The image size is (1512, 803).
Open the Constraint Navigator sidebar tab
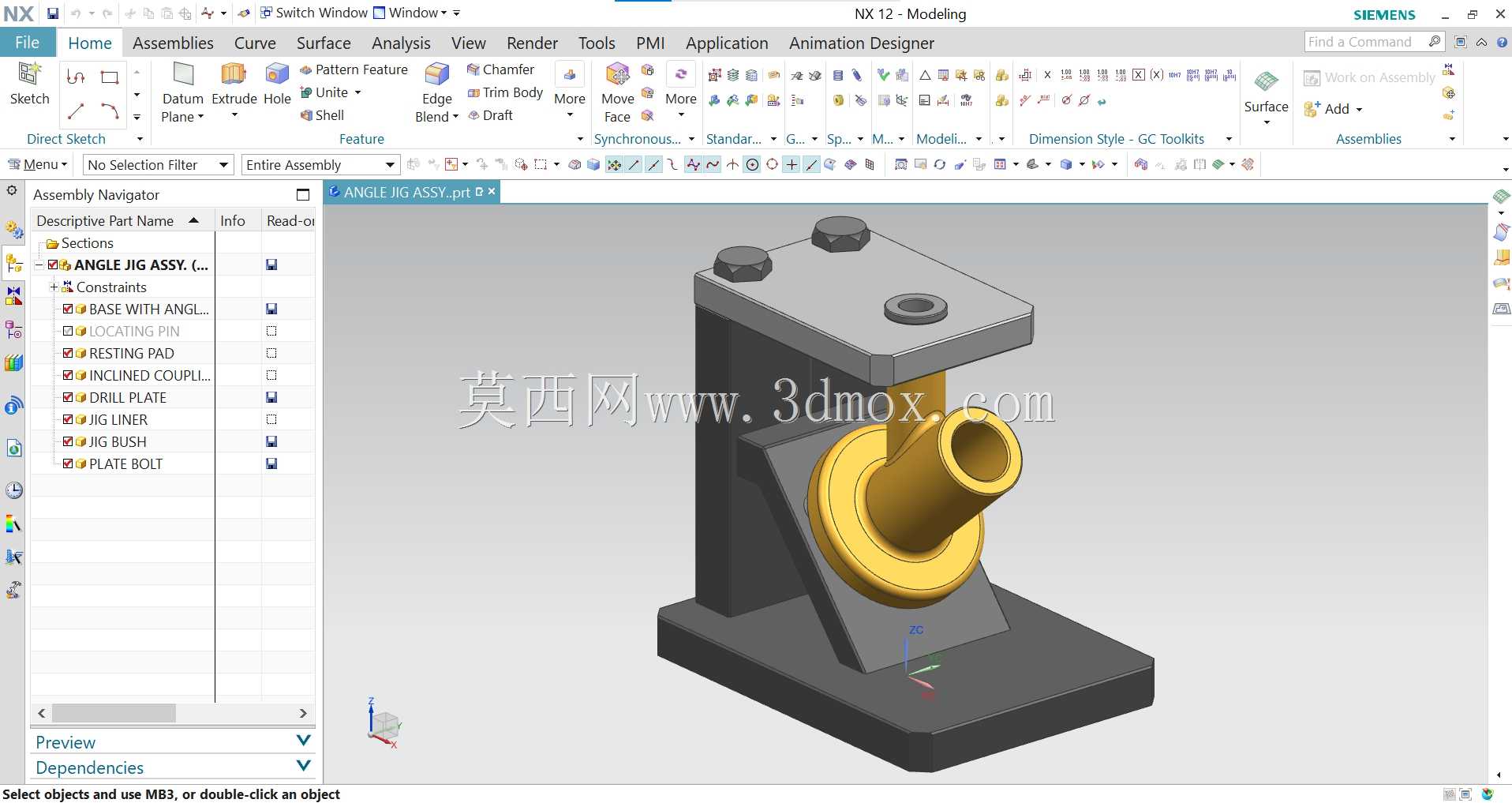point(13,296)
